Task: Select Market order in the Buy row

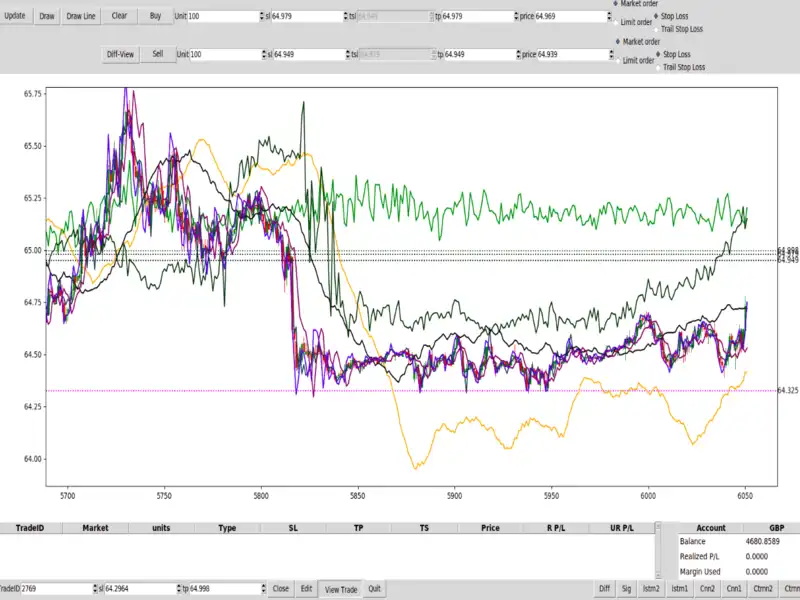Action: 615,4
